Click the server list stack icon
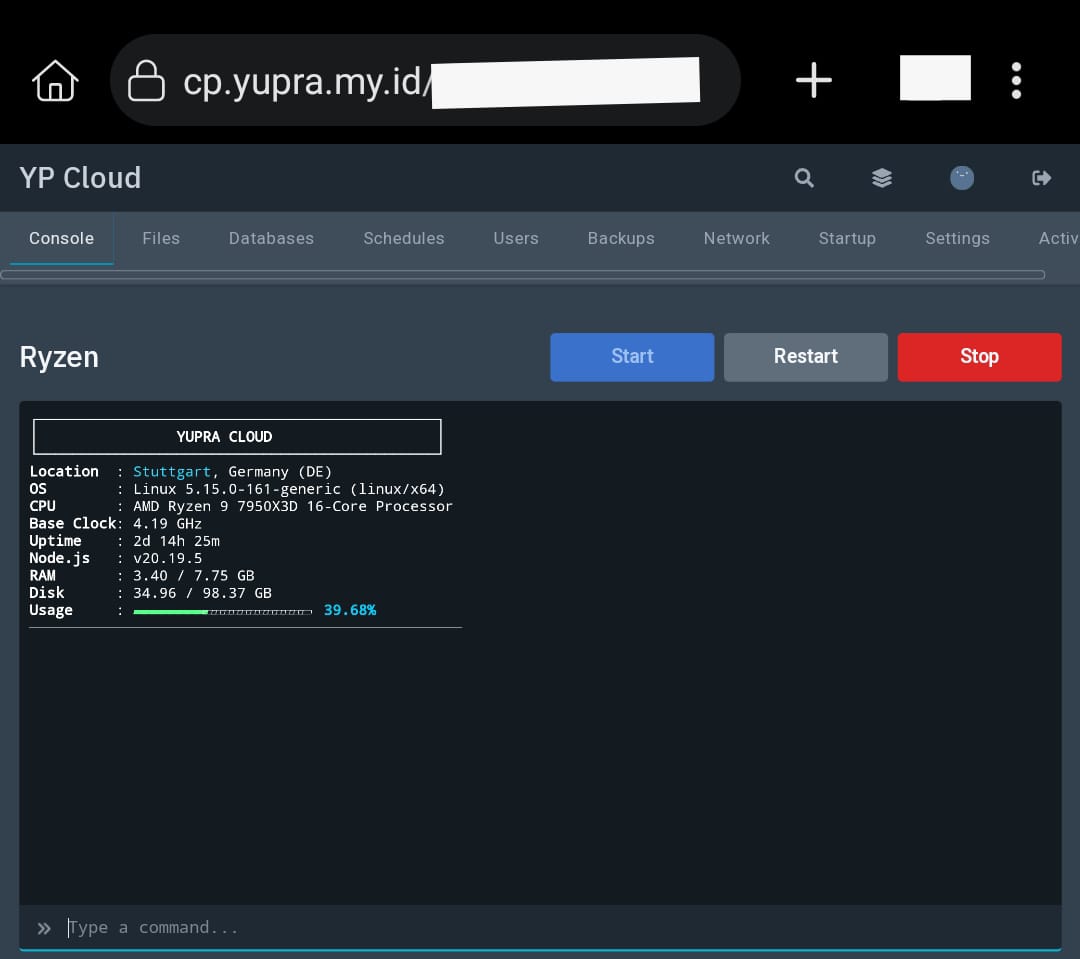The height and width of the screenshot is (959, 1080). (x=882, y=177)
